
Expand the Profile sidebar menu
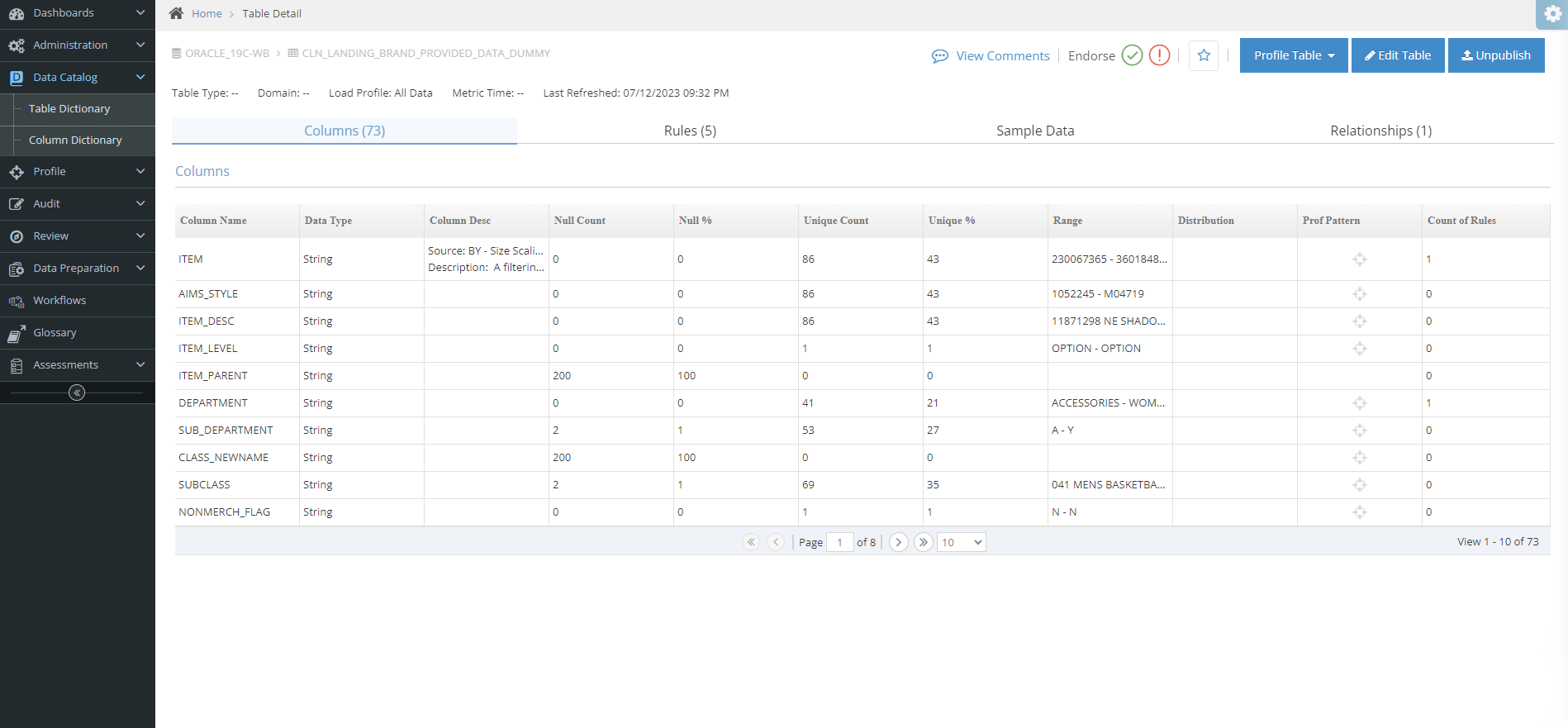140,172
